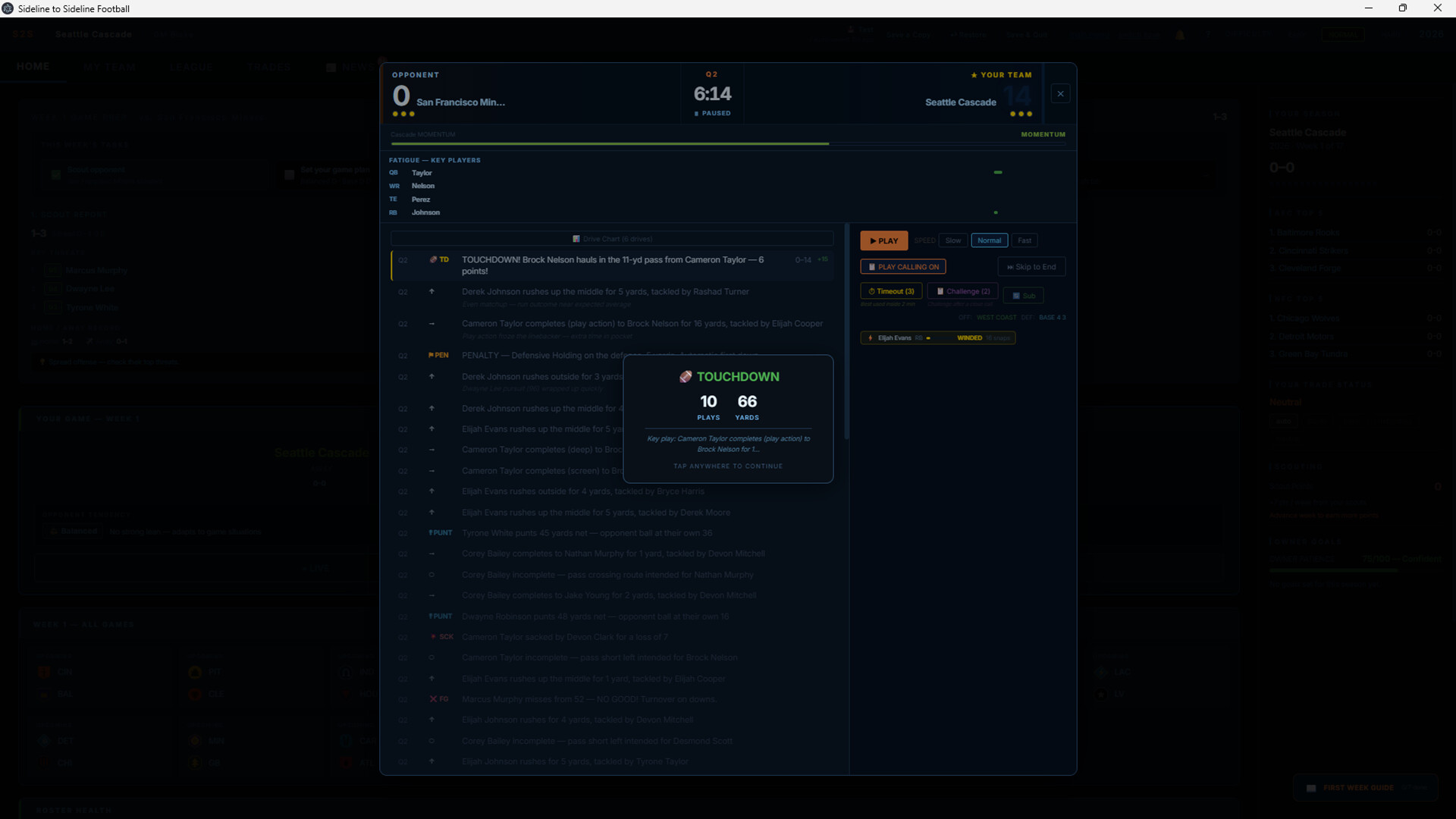1456x819 pixels.
Task: Click the incomplete icon on 'Corey Bailey incomplete — pass short left'
Action: pos(431,741)
